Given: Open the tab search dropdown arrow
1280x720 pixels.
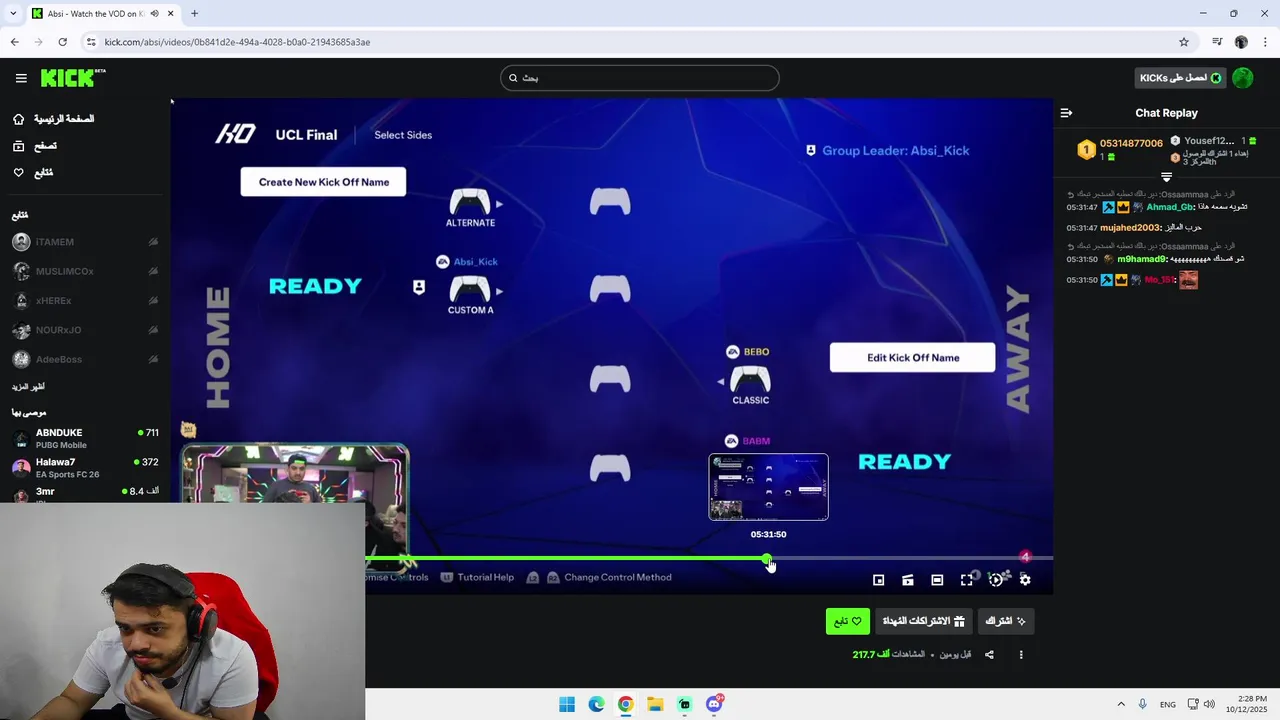Looking at the screenshot, I should pyautogui.click(x=13, y=14).
